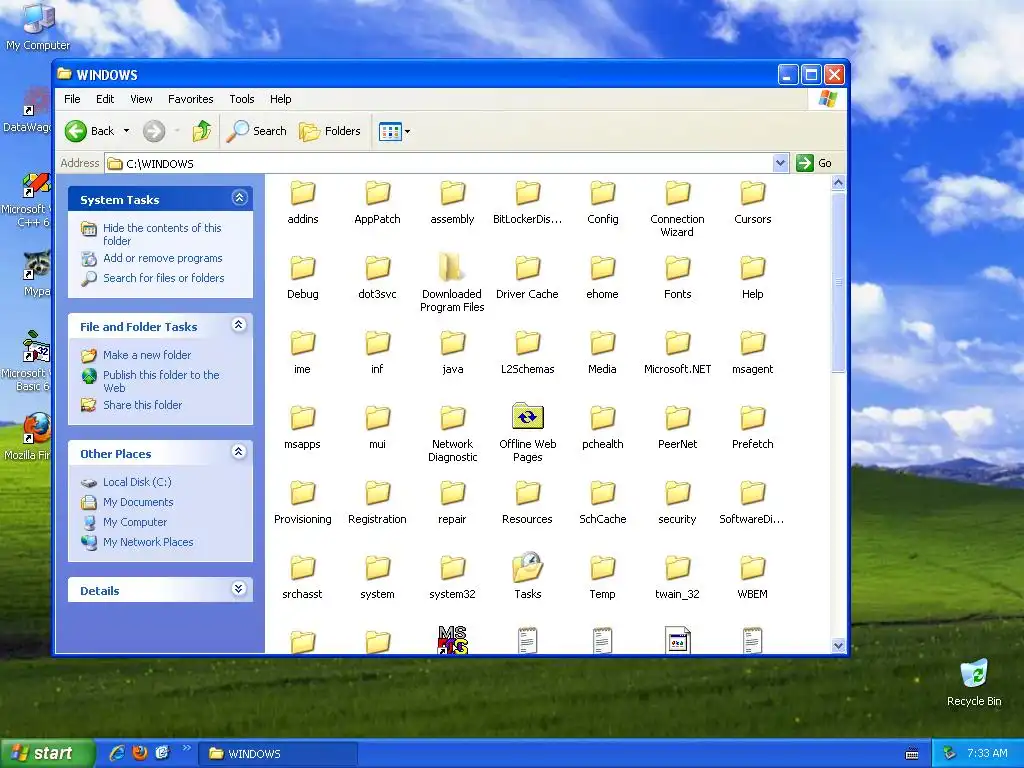Select the Network Diagnostic folder icon
This screenshot has height=768, width=1024.
pos(453,418)
